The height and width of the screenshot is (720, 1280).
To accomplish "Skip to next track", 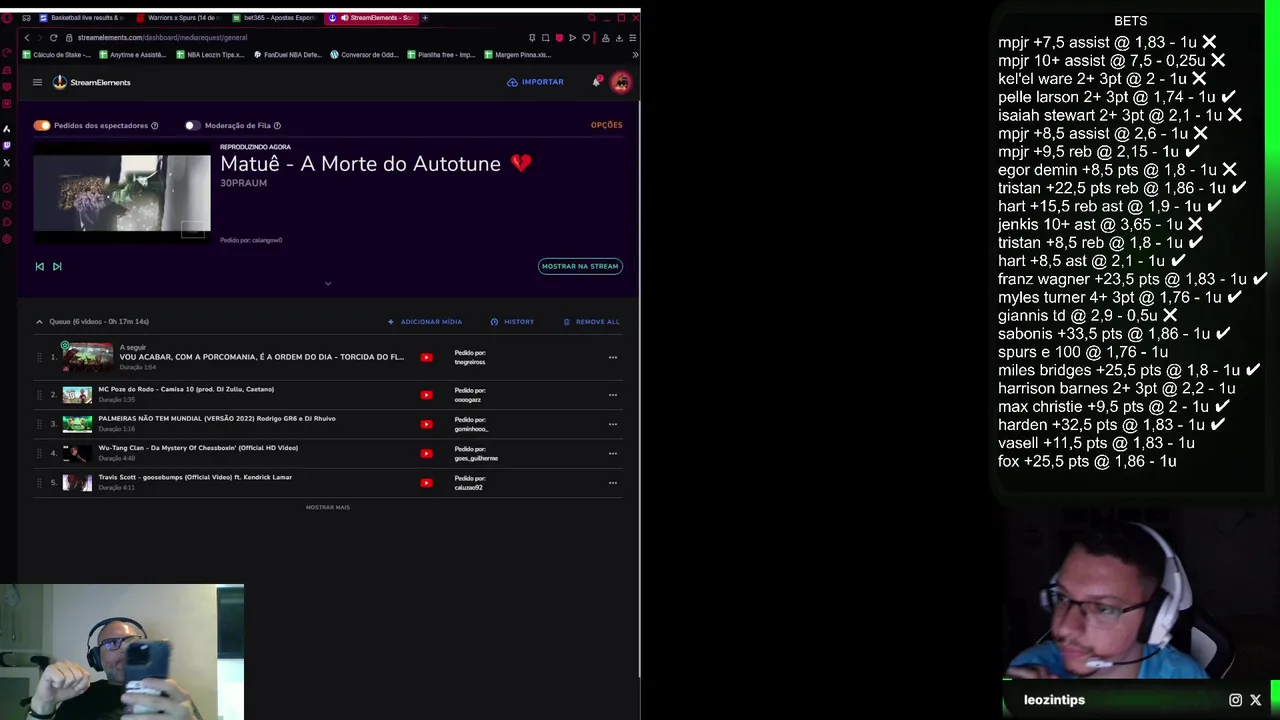I will click(x=57, y=266).
